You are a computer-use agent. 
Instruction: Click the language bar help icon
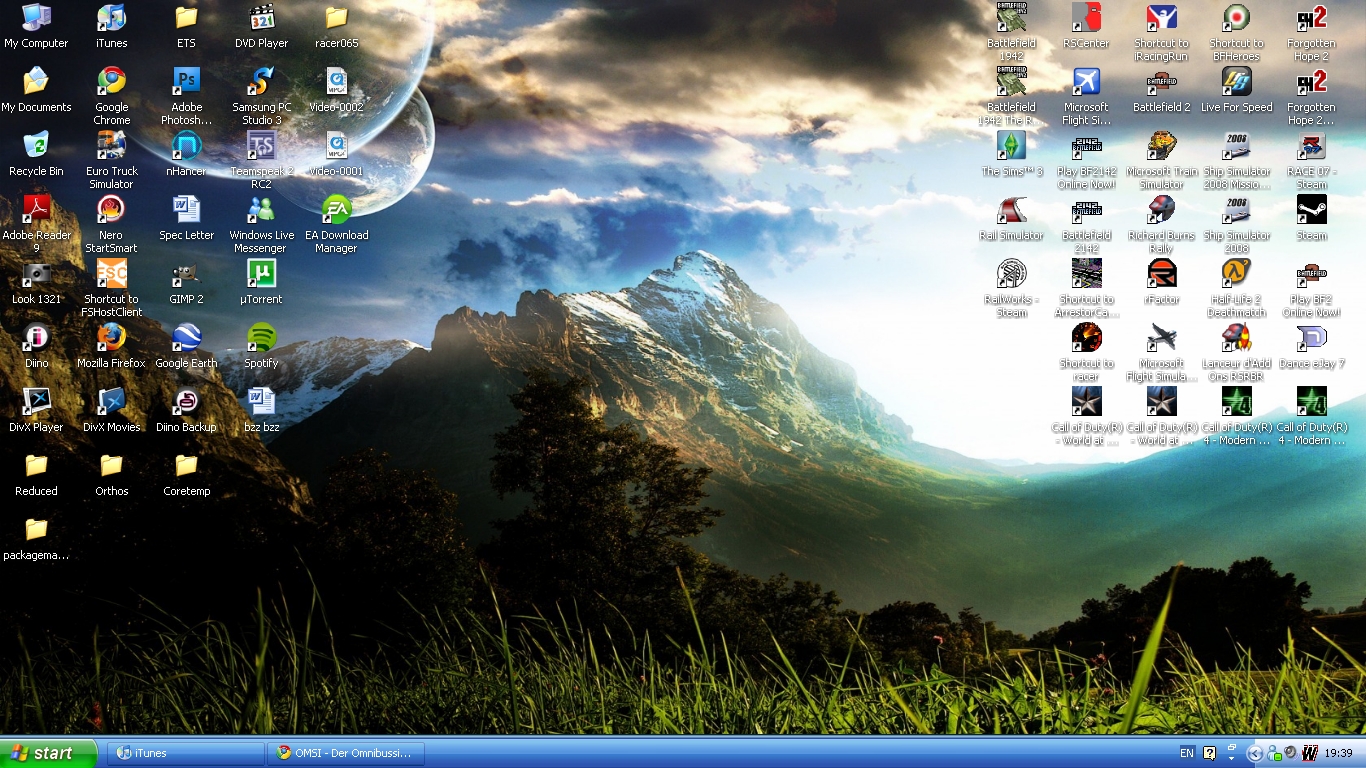pyautogui.click(x=1209, y=753)
